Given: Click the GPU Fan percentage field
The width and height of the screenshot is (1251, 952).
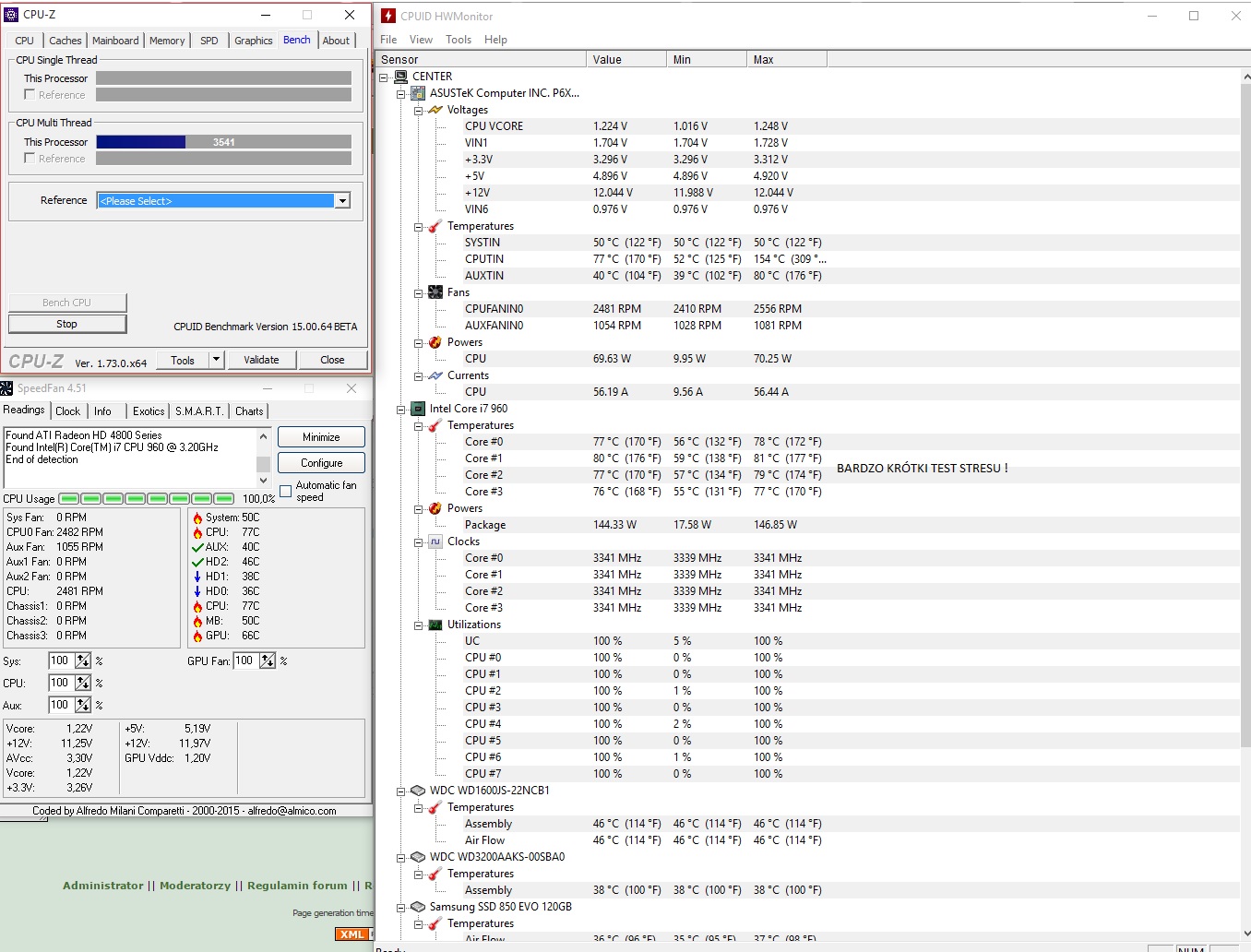Looking at the screenshot, I should [x=244, y=660].
